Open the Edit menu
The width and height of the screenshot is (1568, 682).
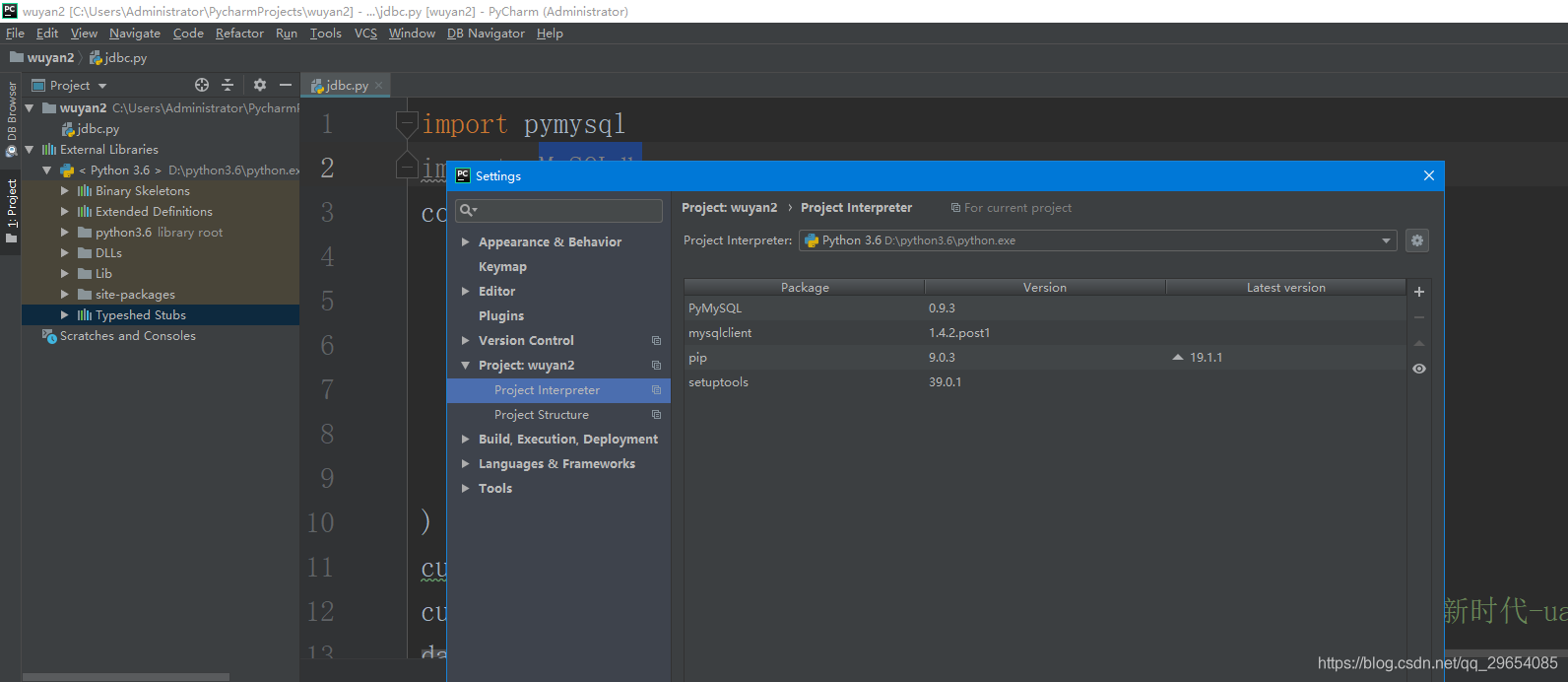(47, 34)
